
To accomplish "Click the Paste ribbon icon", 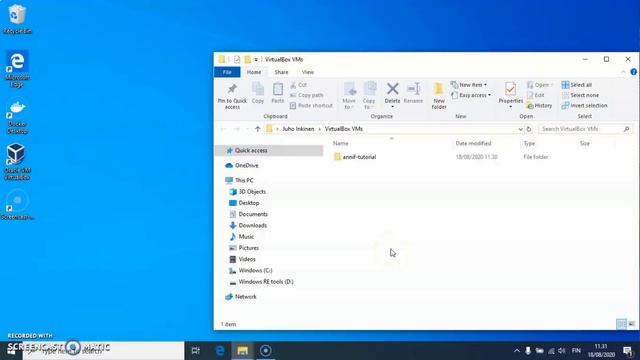I will (x=278, y=89).
